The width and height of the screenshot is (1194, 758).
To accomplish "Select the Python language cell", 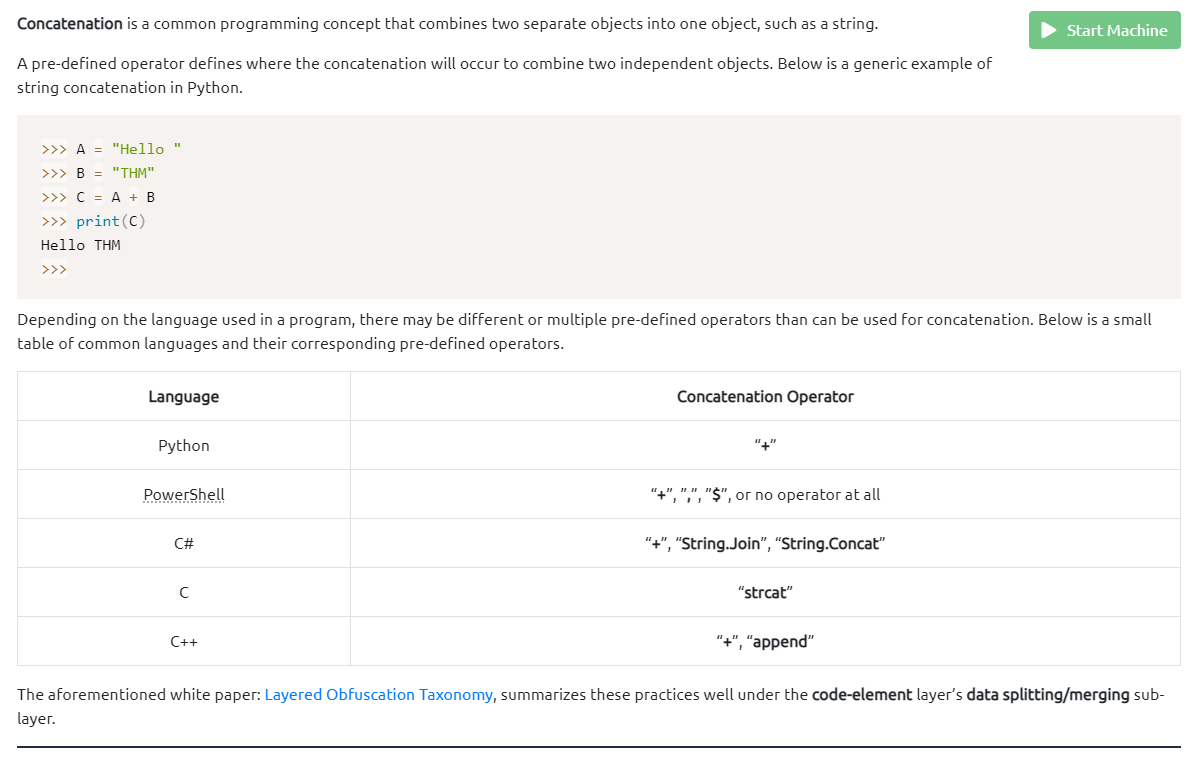I will coord(184,445).
